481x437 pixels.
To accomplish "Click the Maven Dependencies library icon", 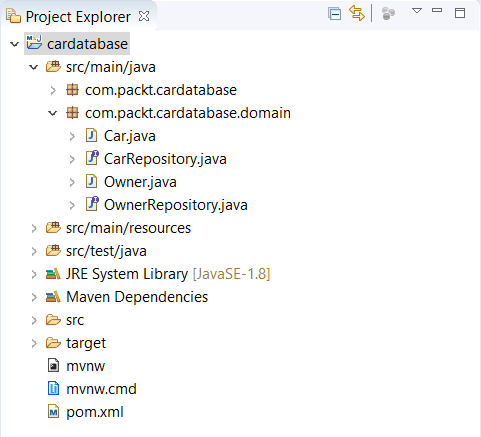I will coord(53,297).
